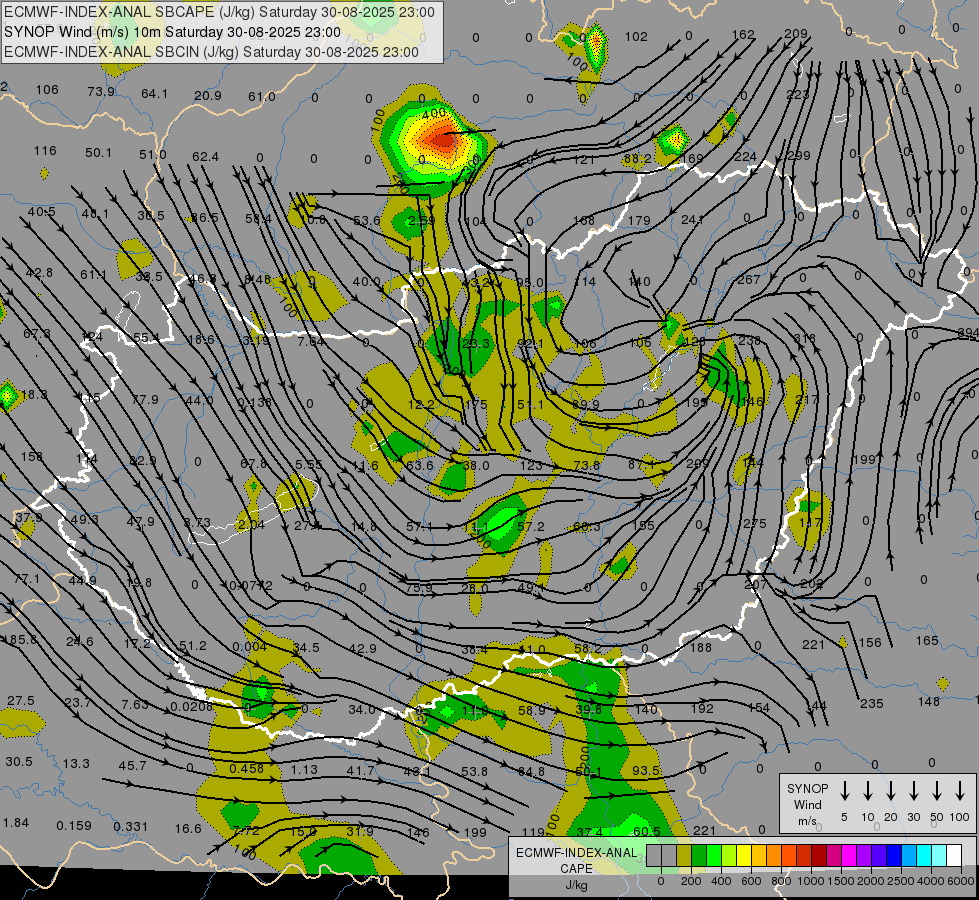Pick the dark red CAPE legend swatch
Image resolution: width=979 pixels, height=900 pixels.
pos(819,856)
